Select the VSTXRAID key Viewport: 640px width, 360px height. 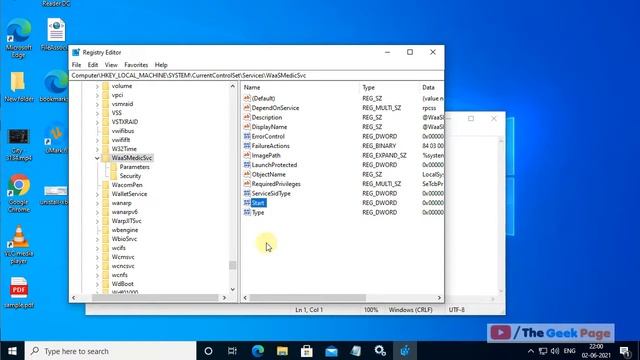pos(124,122)
